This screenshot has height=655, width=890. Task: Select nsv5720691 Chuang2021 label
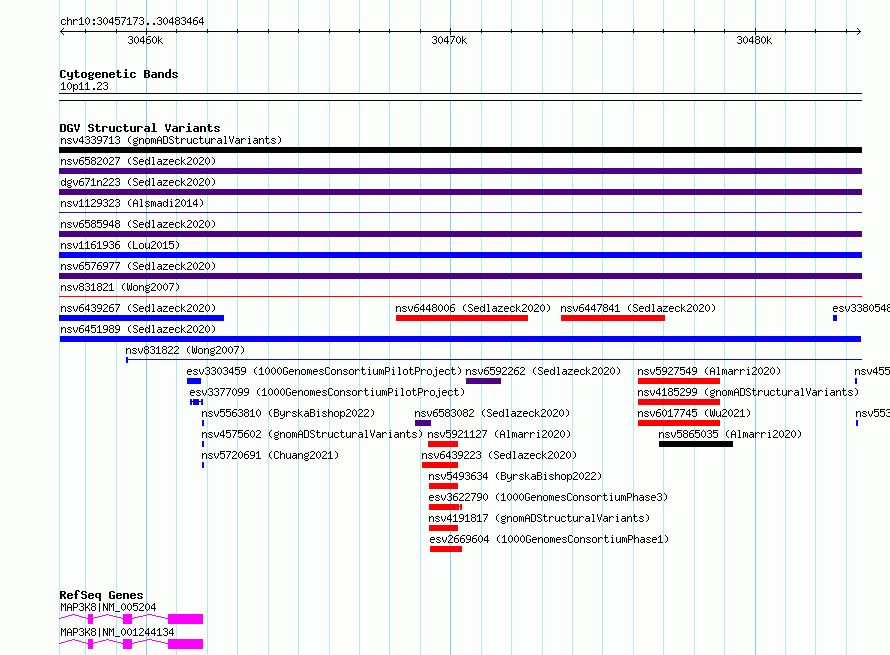pyautogui.click(x=270, y=455)
